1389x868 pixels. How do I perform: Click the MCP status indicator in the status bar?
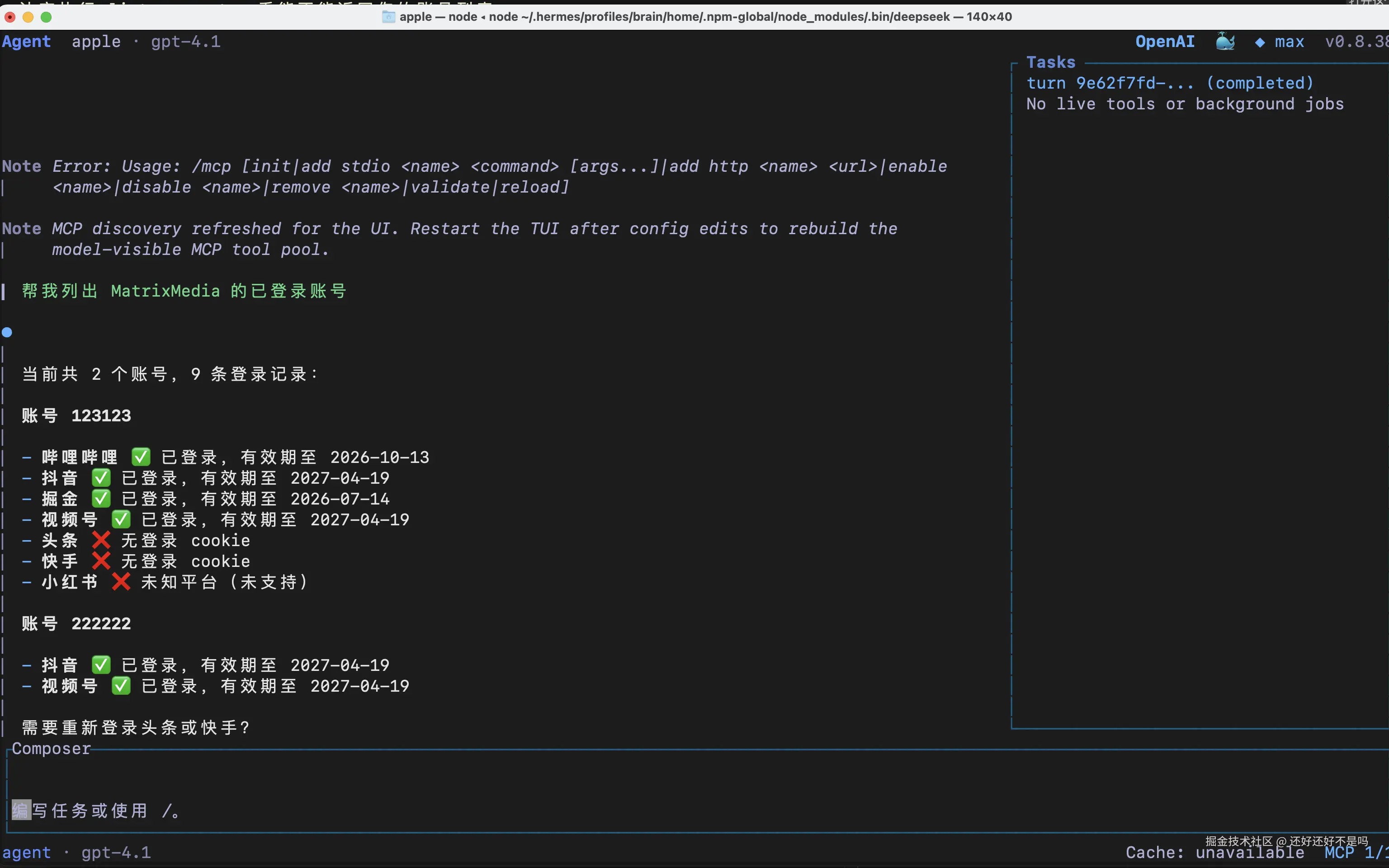click(x=1356, y=853)
